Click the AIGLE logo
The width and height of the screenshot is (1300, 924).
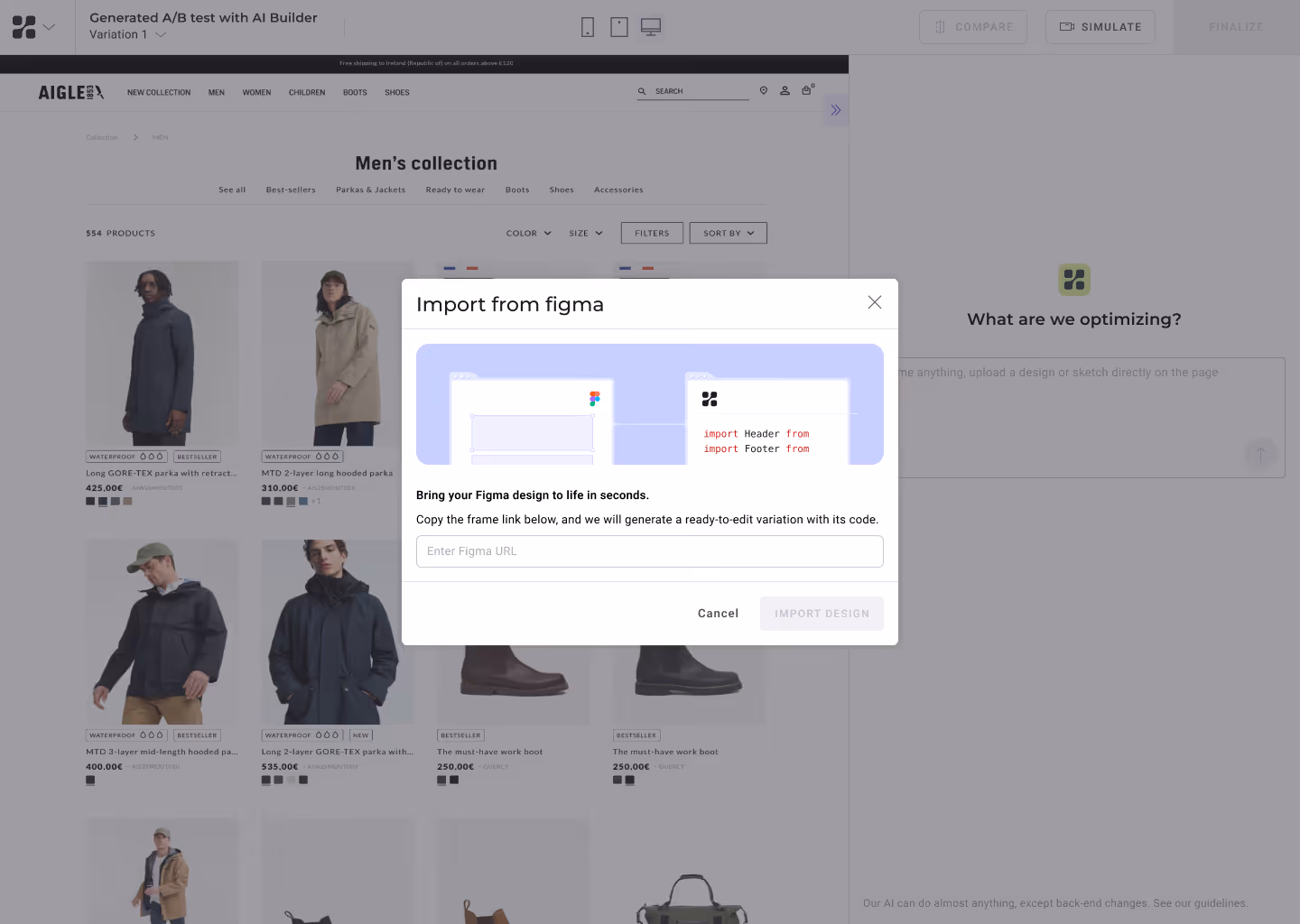(71, 92)
